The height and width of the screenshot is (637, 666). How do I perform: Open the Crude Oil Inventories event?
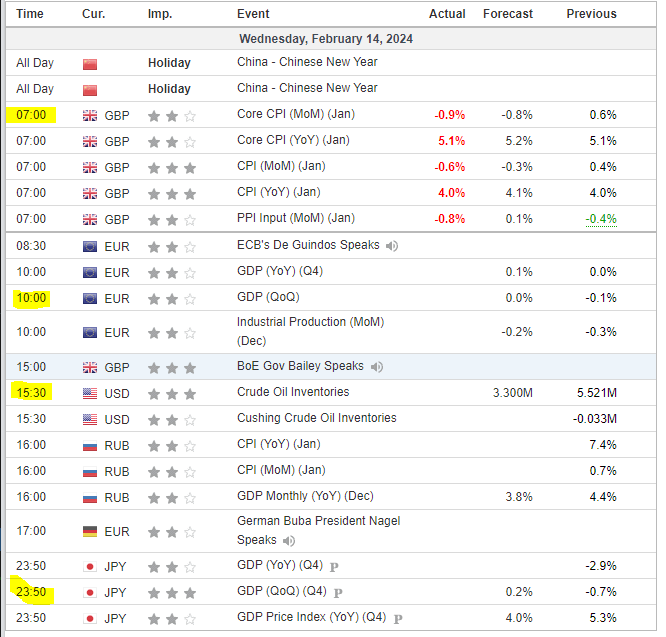click(293, 392)
